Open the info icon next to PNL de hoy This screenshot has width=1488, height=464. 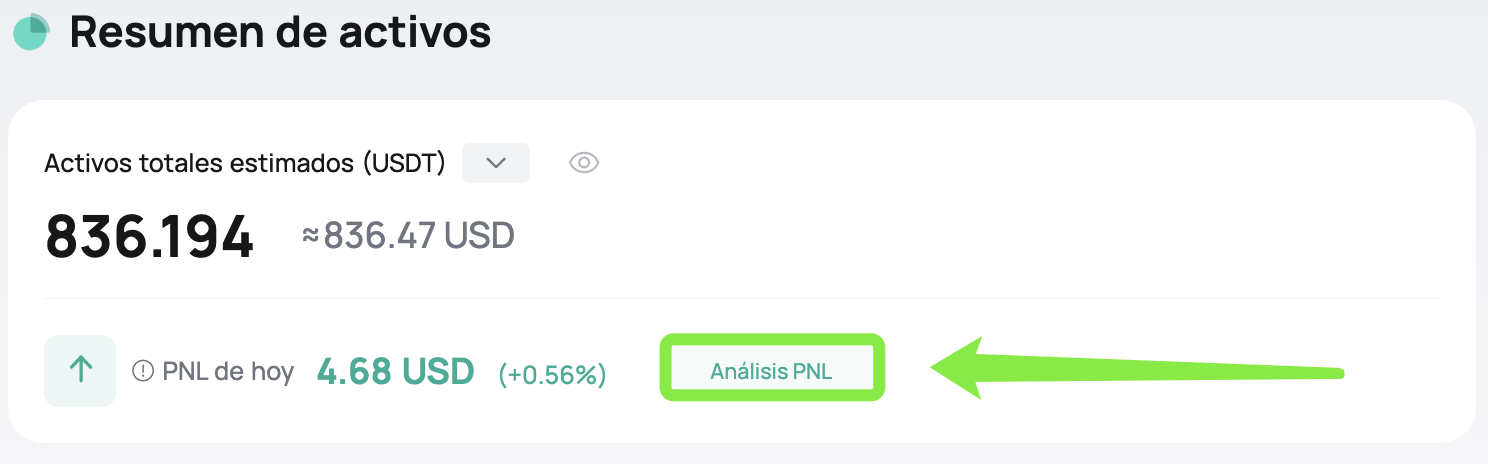tap(143, 372)
